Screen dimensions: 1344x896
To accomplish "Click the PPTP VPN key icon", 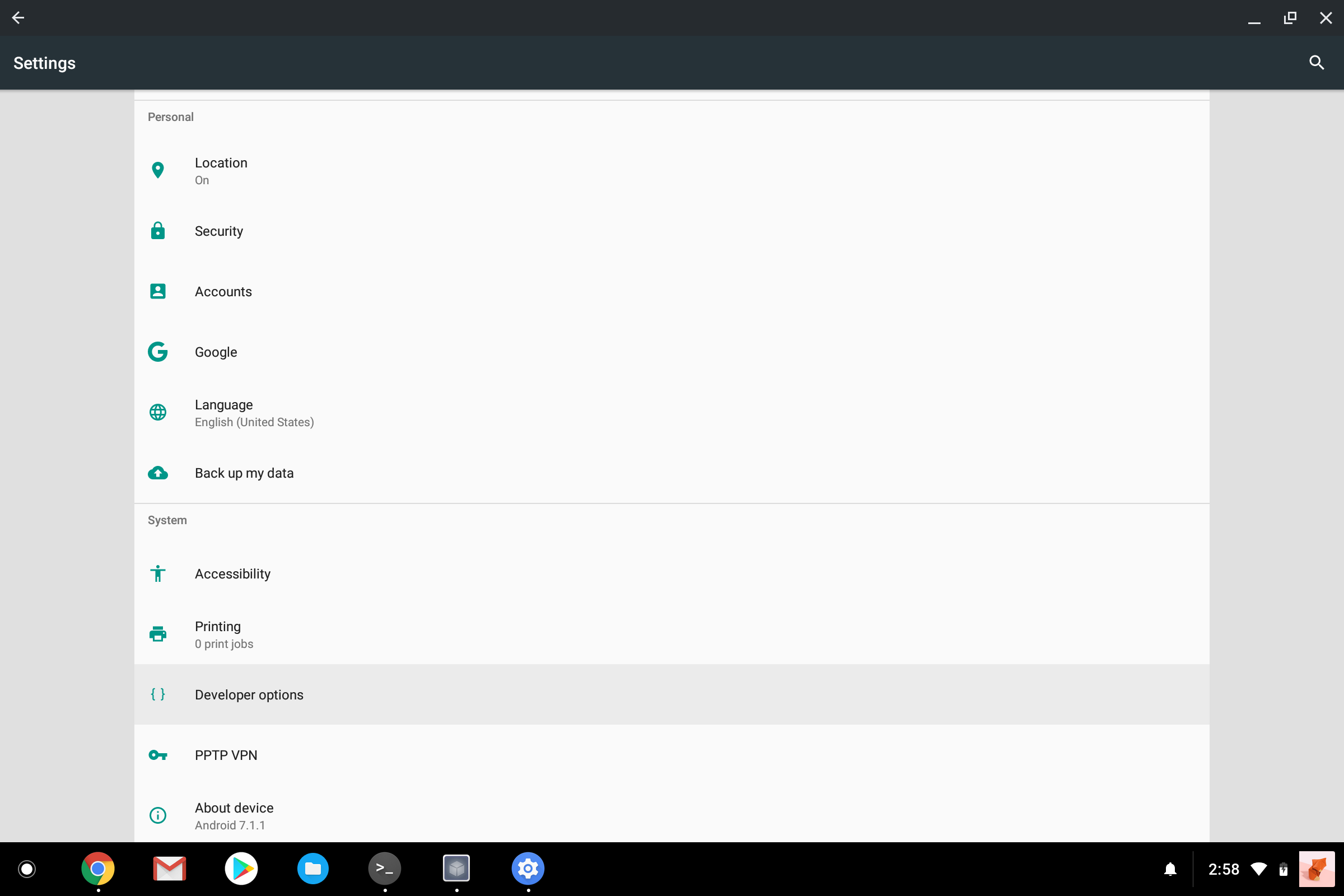I will pos(158,755).
